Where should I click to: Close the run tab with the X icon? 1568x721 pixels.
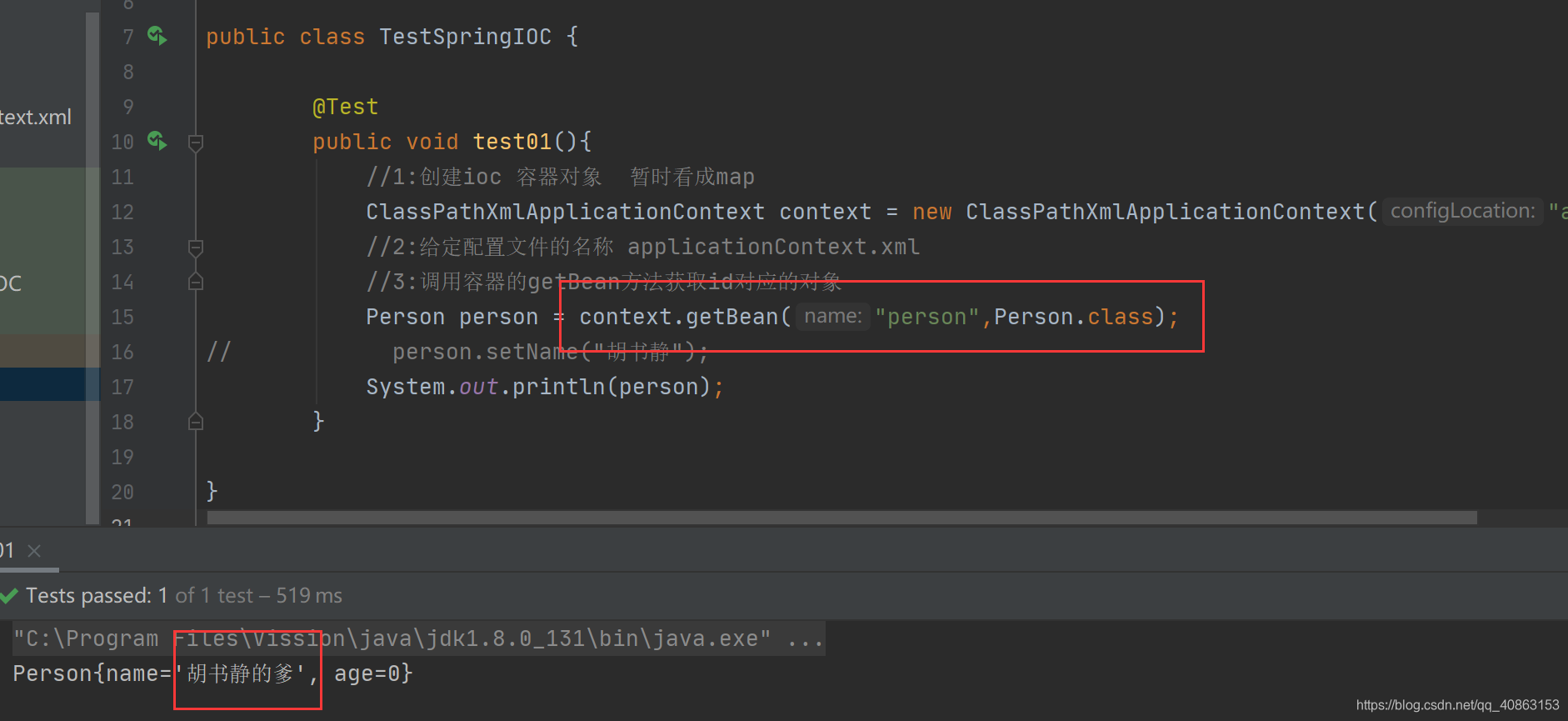click(34, 551)
